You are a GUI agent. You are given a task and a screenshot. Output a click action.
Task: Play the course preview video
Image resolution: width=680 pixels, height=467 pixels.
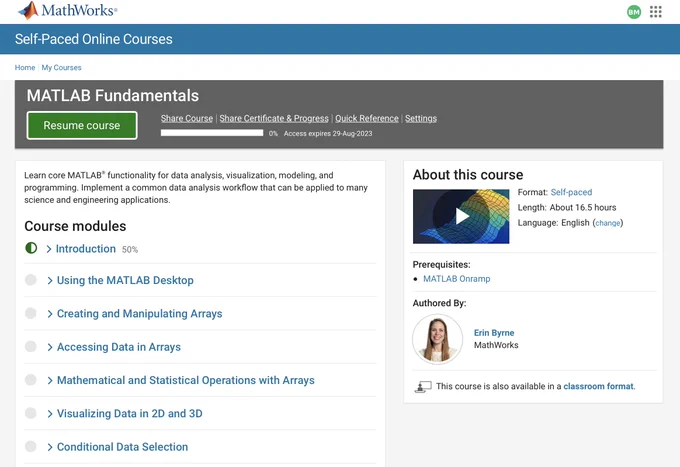click(x=461, y=216)
